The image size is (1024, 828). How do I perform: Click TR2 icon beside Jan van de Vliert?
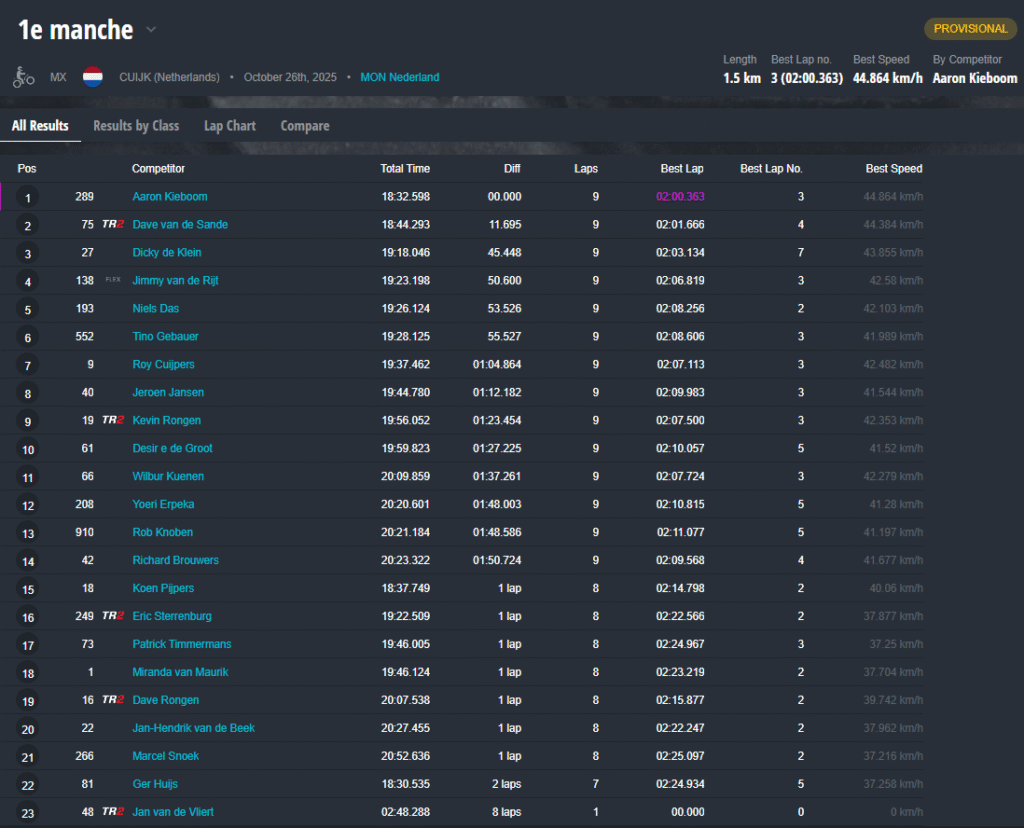pyautogui.click(x=113, y=813)
